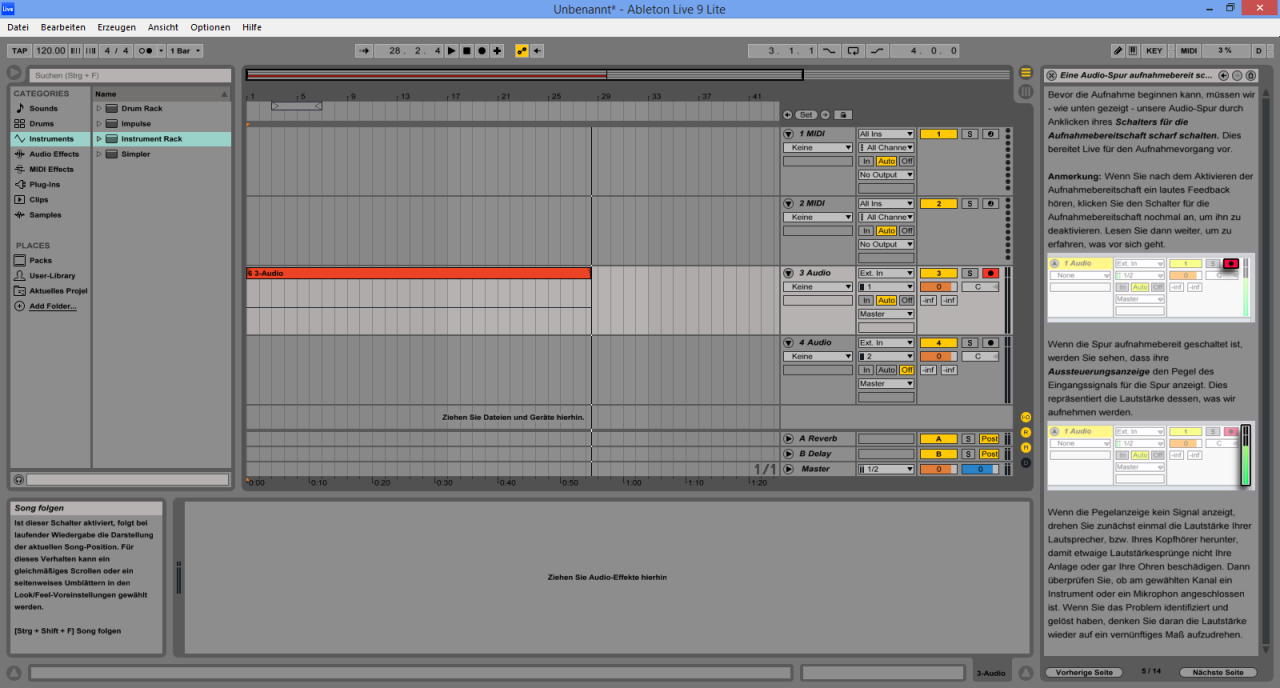Disarm the red record button on 3 Audio

pos(990,273)
